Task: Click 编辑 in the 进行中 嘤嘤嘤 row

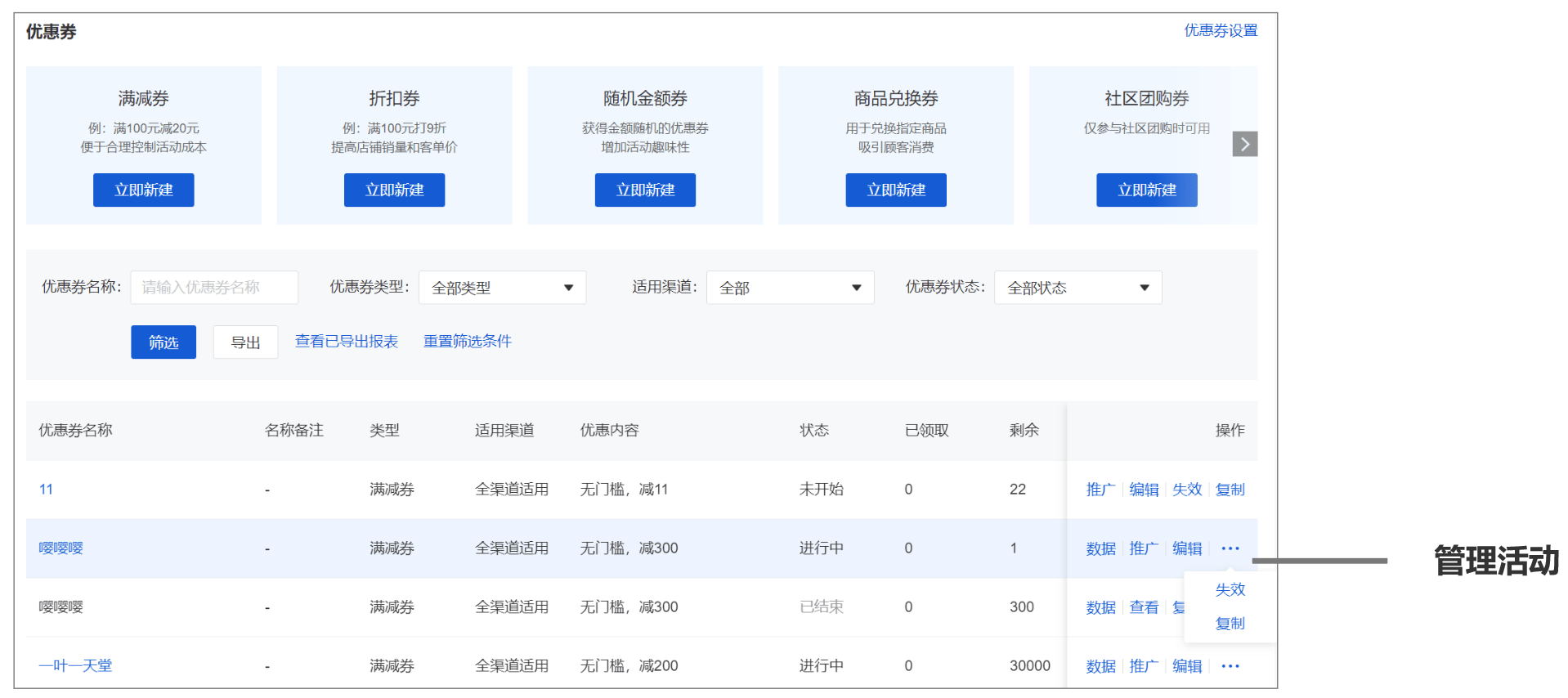Action: coord(1187,548)
